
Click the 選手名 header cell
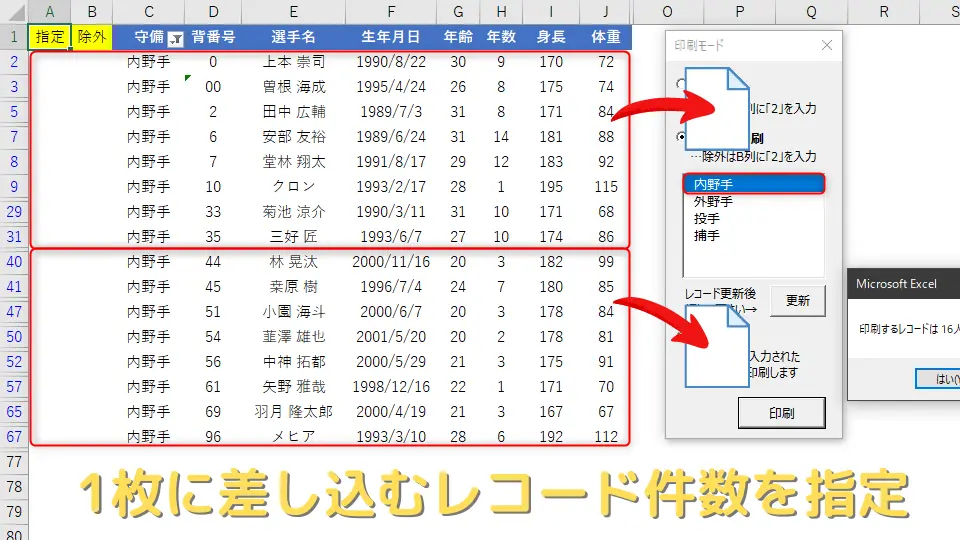point(292,37)
